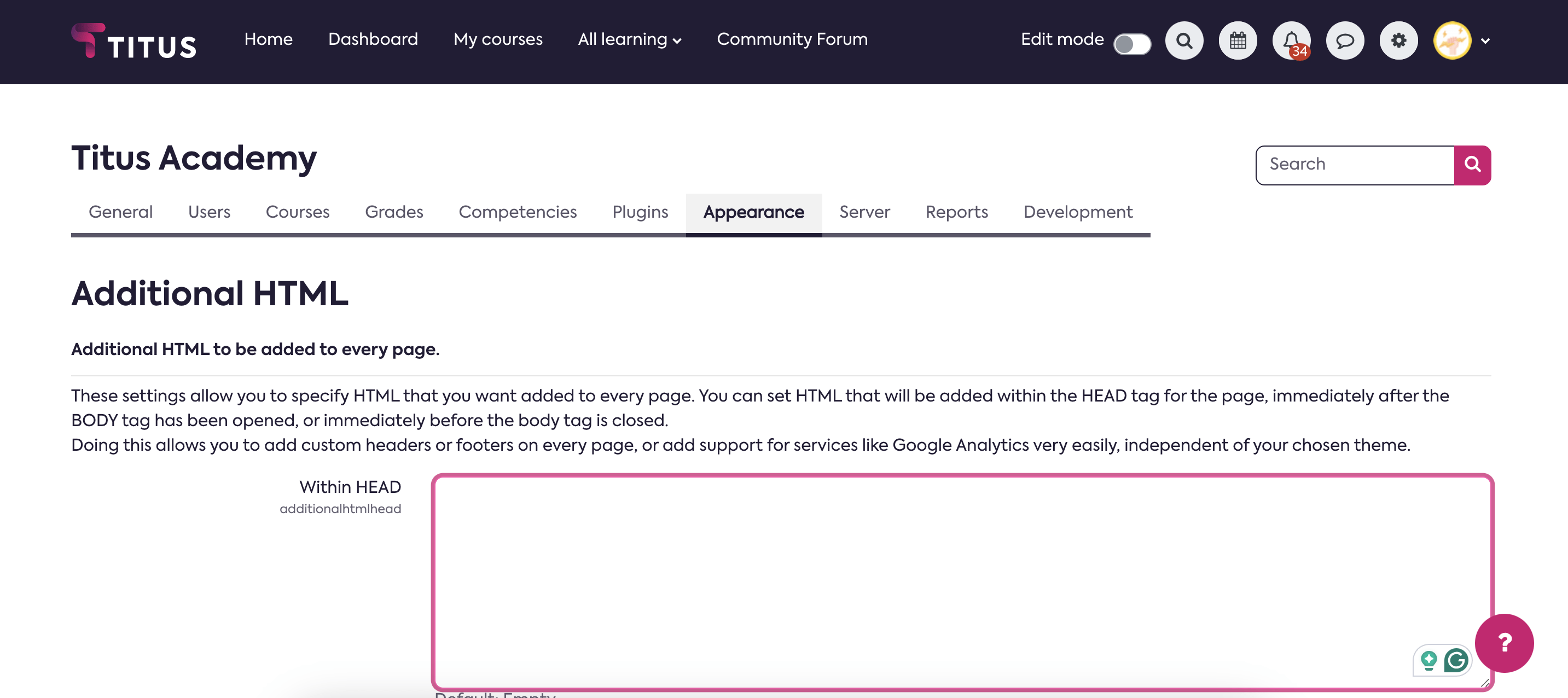The height and width of the screenshot is (698, 1568).
Task: Expand the user menu chevron arrow
Action: [x=1485, y=42]
